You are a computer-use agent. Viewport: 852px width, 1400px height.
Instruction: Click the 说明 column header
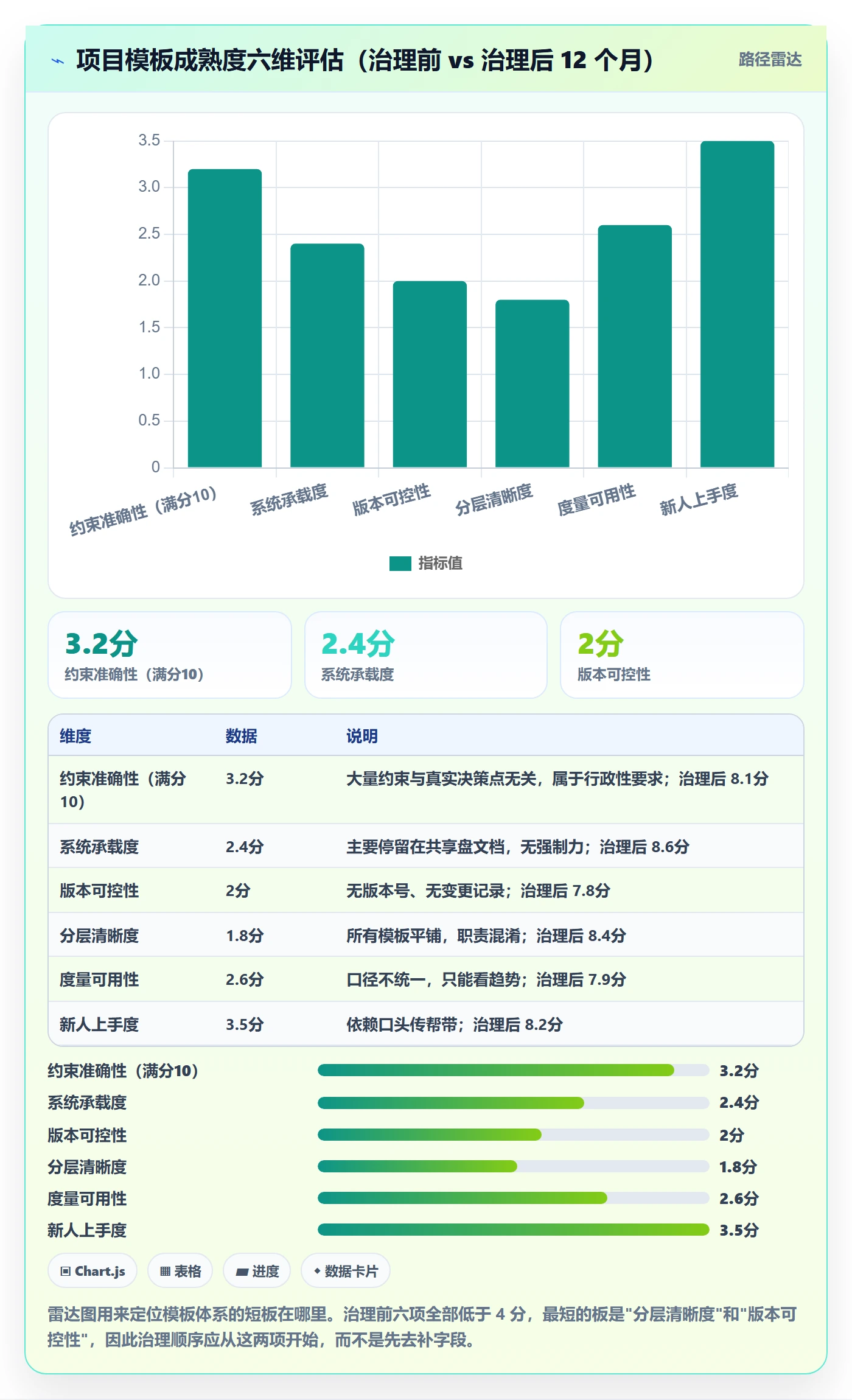click(362, 736)
